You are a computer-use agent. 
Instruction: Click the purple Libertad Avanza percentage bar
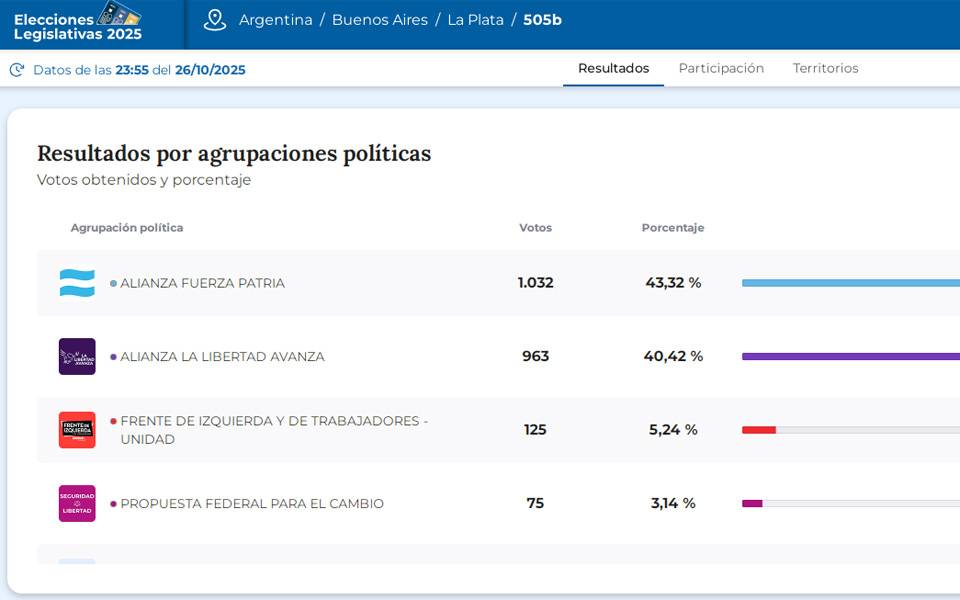pos(850,356)
